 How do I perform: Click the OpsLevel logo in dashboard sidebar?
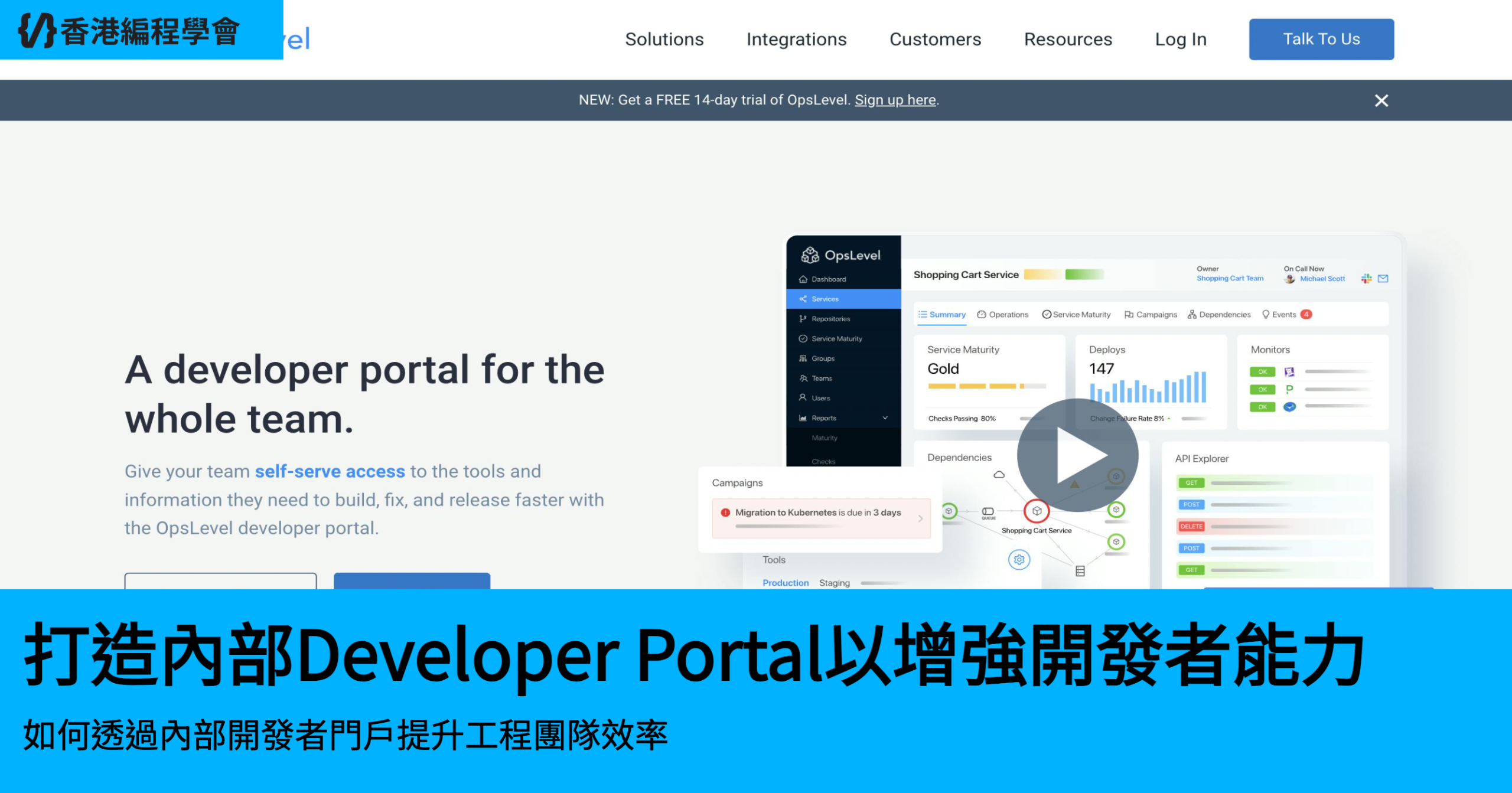(840, 255)
